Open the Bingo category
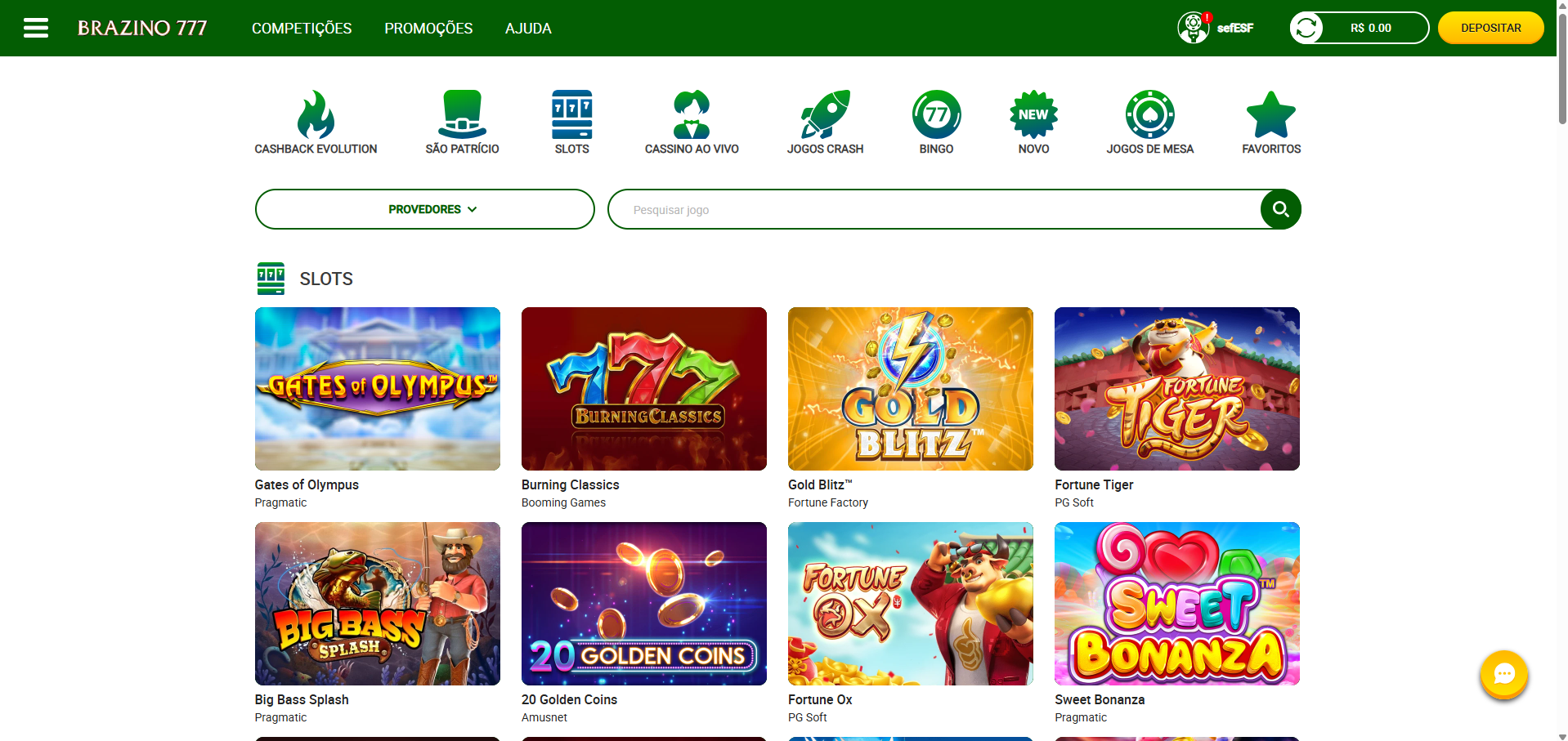Image resolution: width=1568 pixels, height=741 pixels. point(936,115)
